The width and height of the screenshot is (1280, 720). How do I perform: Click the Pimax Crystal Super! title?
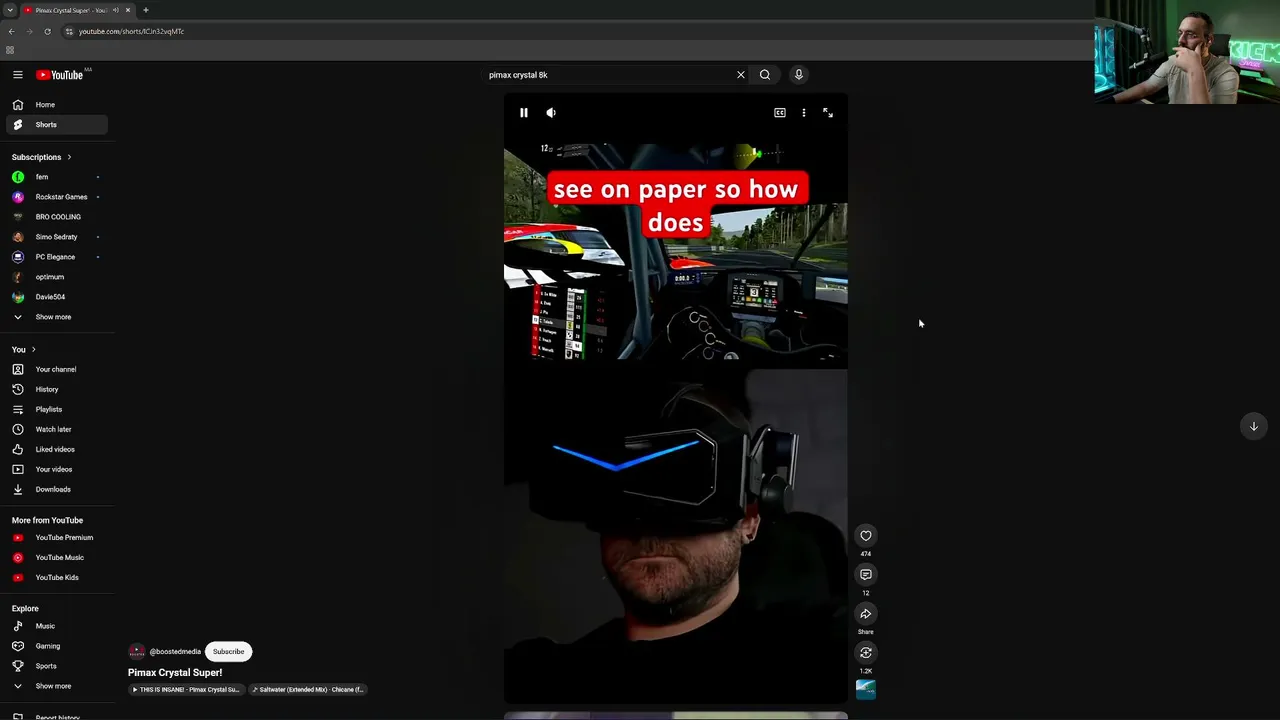point(175,673)
